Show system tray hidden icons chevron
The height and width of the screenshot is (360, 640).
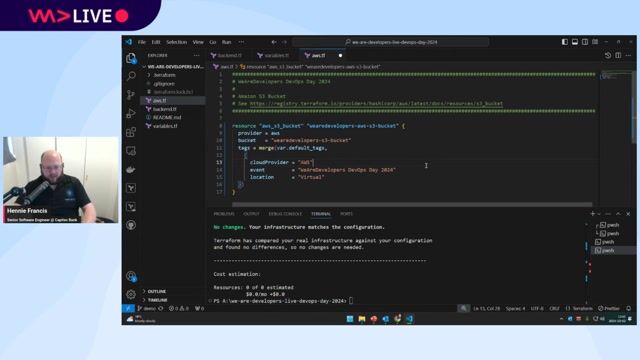(x=561, y=319)
